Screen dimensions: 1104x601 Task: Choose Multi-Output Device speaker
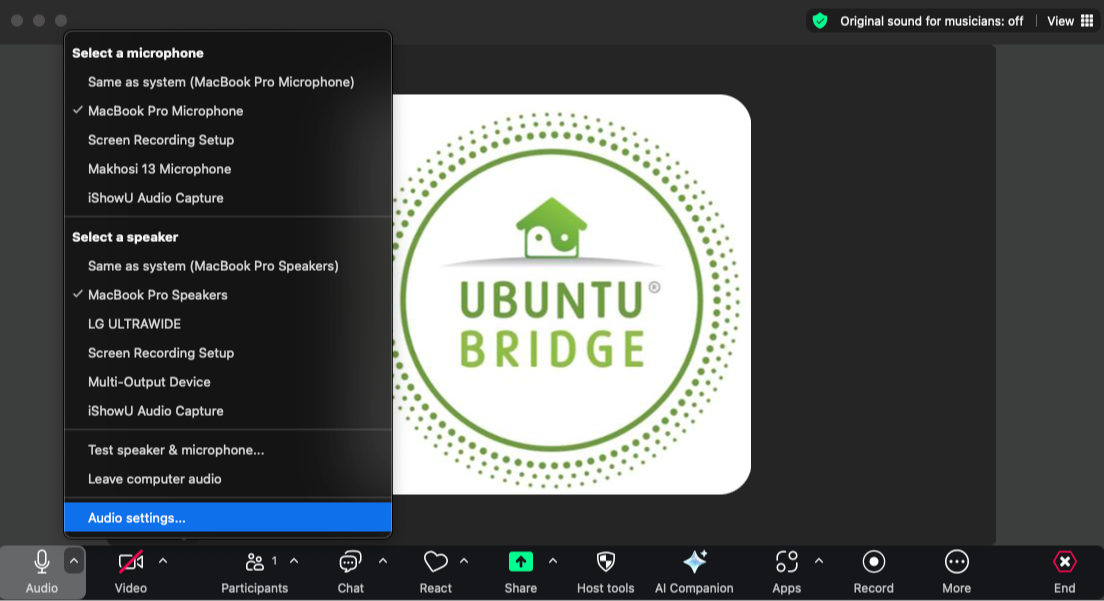pyautogui.click(x=228, y=382)
